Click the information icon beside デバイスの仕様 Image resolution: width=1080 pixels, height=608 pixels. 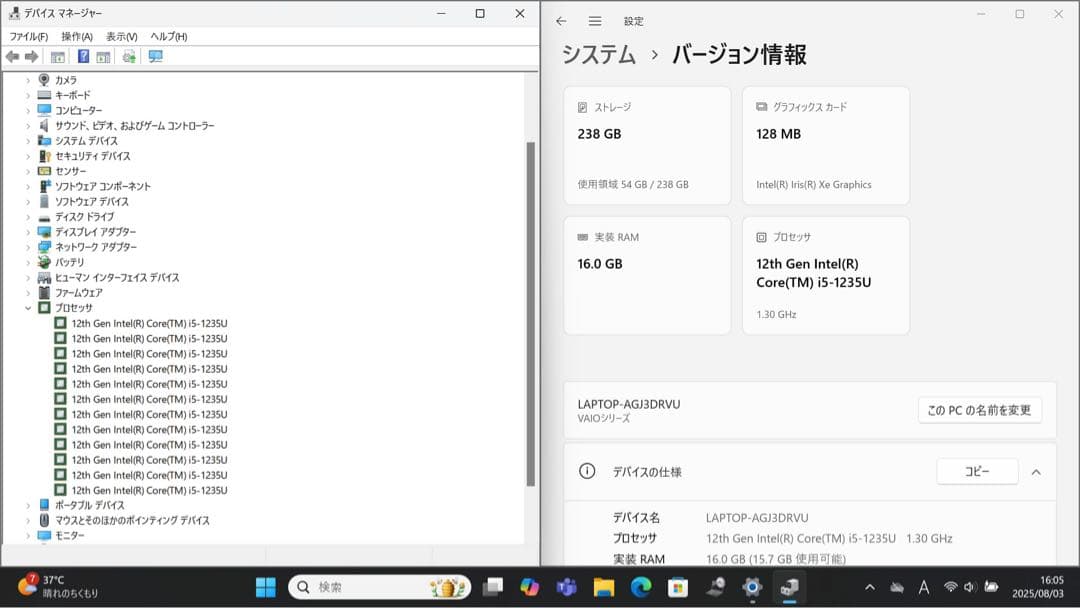[x=587, y=471]
